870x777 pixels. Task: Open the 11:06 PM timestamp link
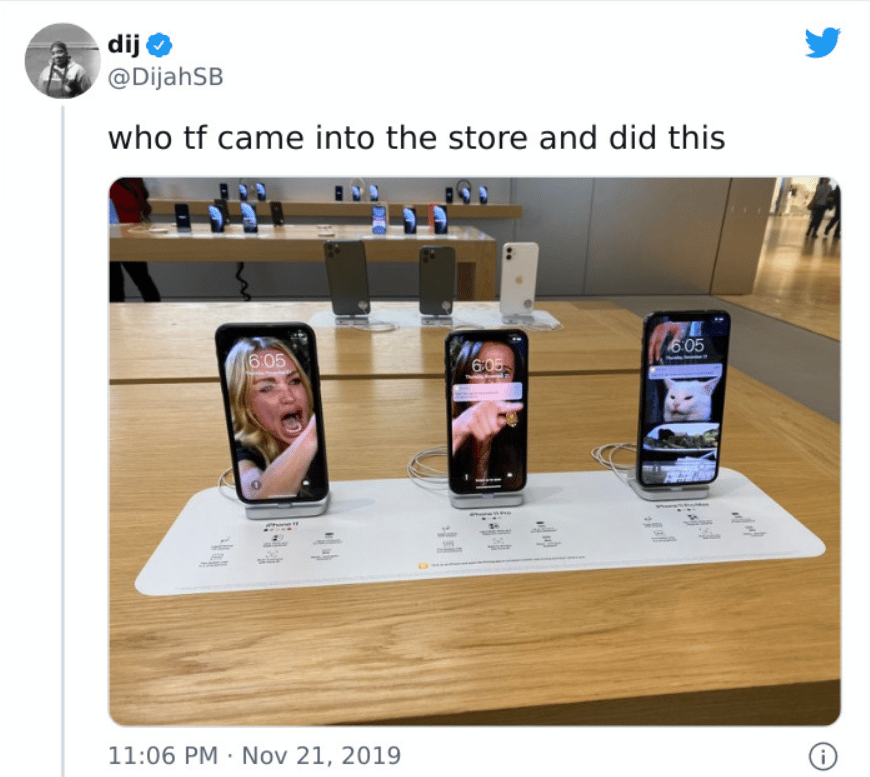(x=163, y=755)
